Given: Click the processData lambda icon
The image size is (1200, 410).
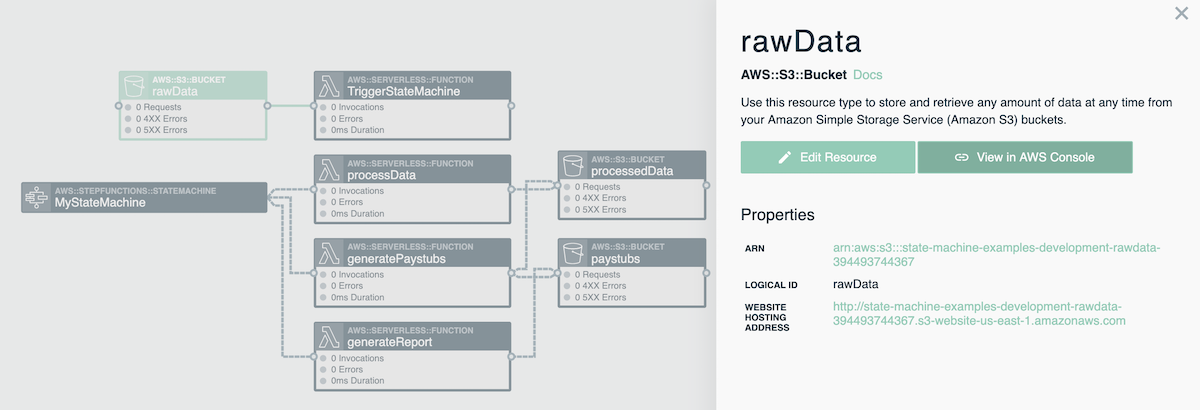Looking at the screenshot, I should point(329,169).
